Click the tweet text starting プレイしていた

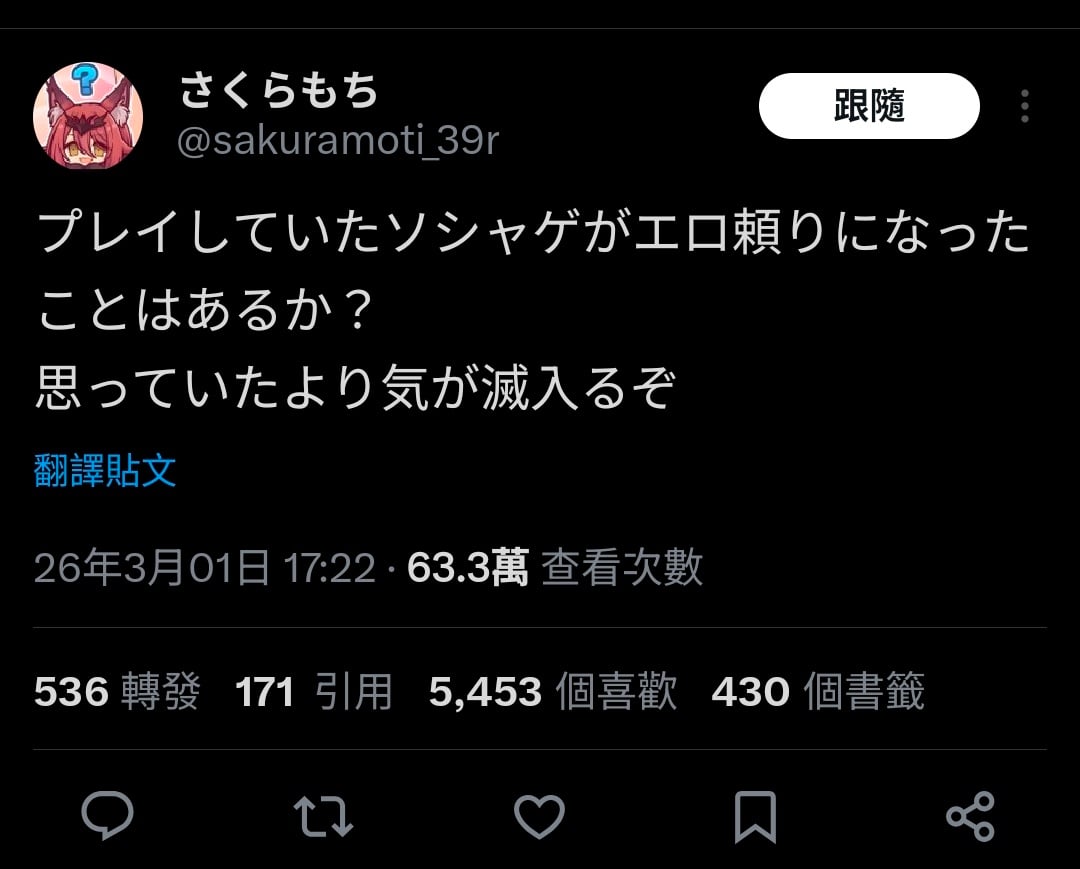[534, 271]
